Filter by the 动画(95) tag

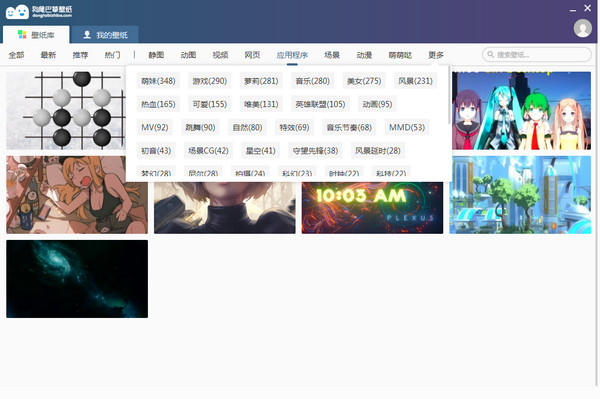377,104
